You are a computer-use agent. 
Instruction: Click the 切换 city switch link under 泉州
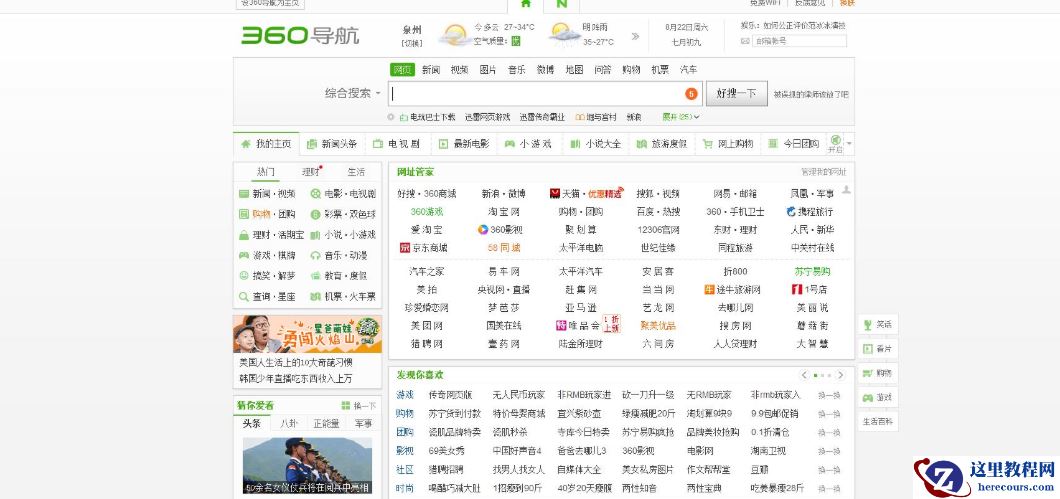(412, 43)
